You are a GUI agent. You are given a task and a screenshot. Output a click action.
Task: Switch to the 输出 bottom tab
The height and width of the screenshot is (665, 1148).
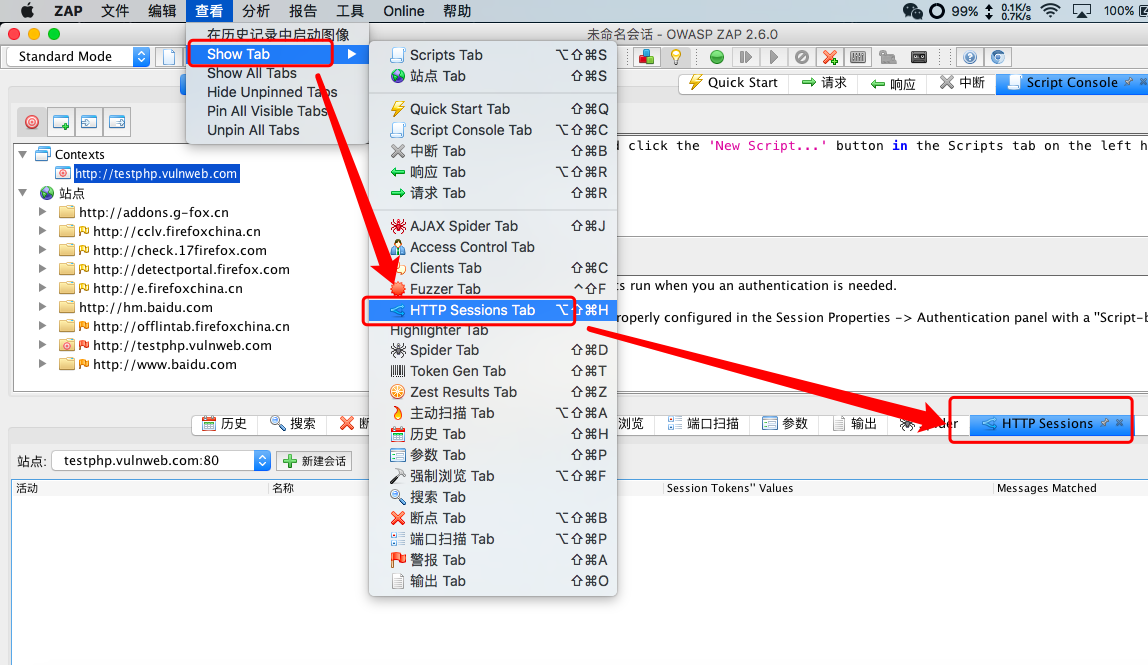click(x=854, y=423)
